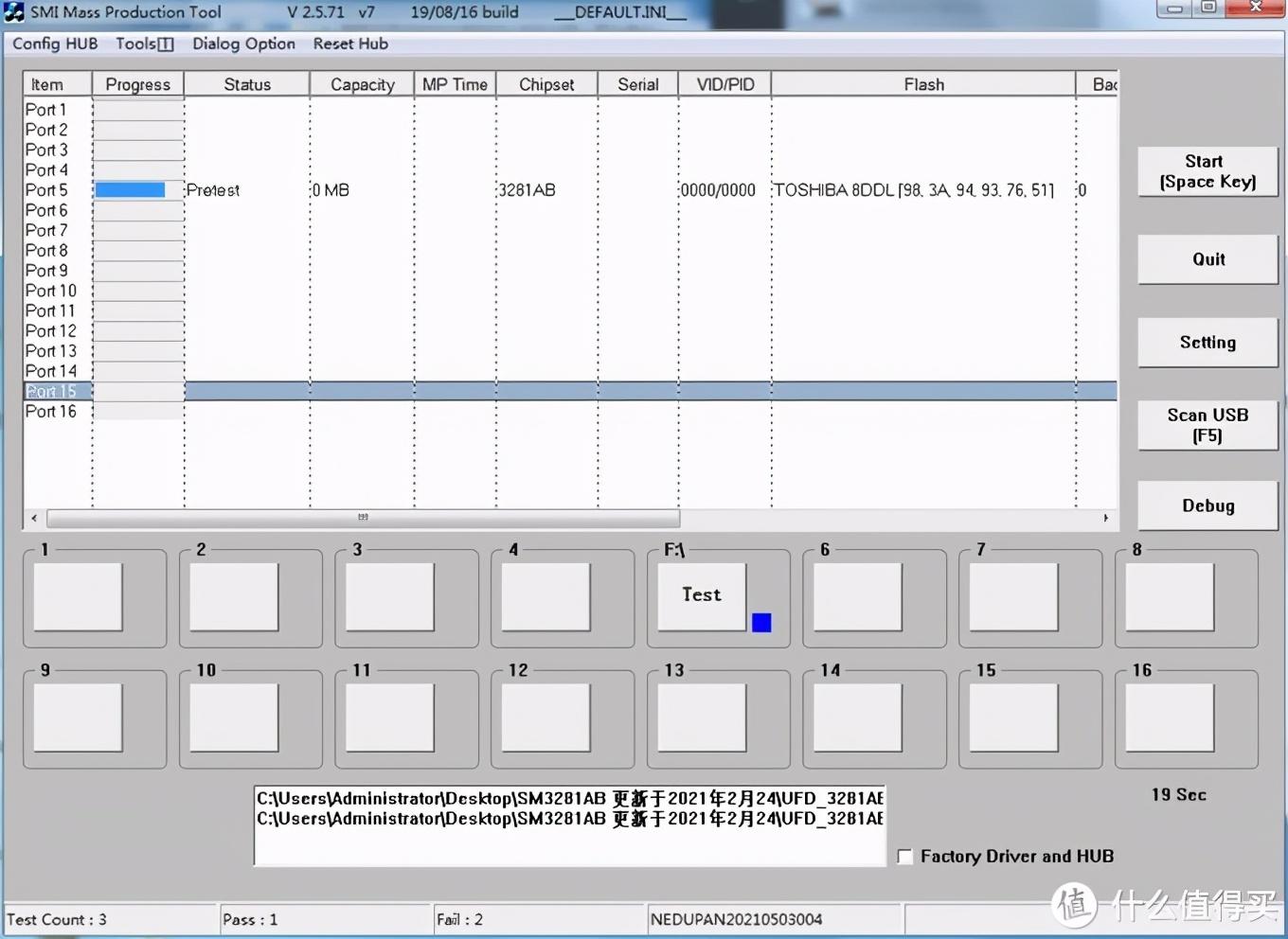Viewport: 1288px width, 939px height.
Task: Open the Tools menu
Action: coord(145,44)
